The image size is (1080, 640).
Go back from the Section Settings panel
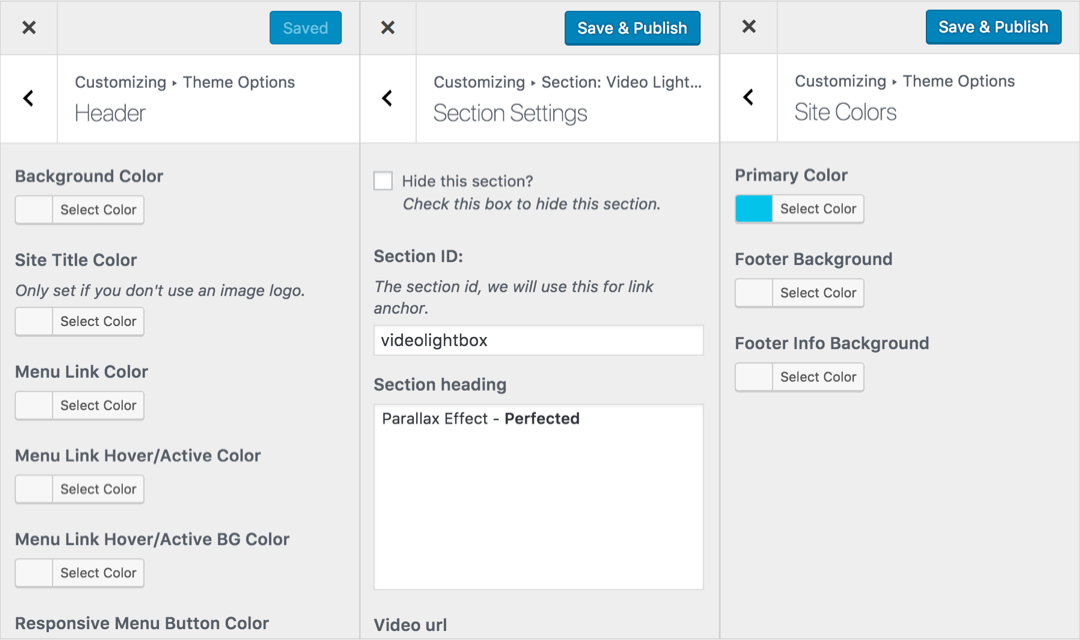click(387, 99)
